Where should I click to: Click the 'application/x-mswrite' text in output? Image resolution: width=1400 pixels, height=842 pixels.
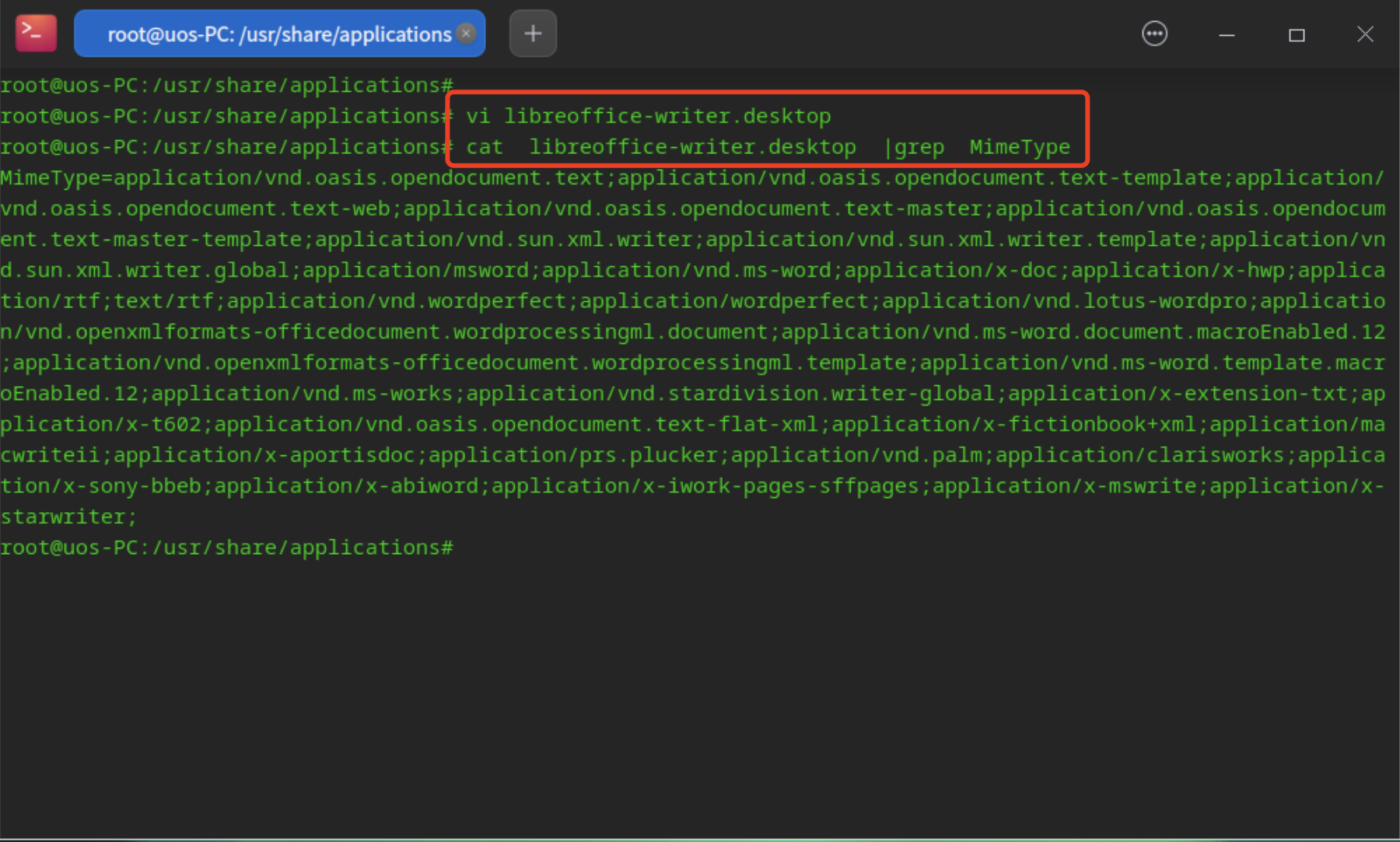tap(1064, 486)
